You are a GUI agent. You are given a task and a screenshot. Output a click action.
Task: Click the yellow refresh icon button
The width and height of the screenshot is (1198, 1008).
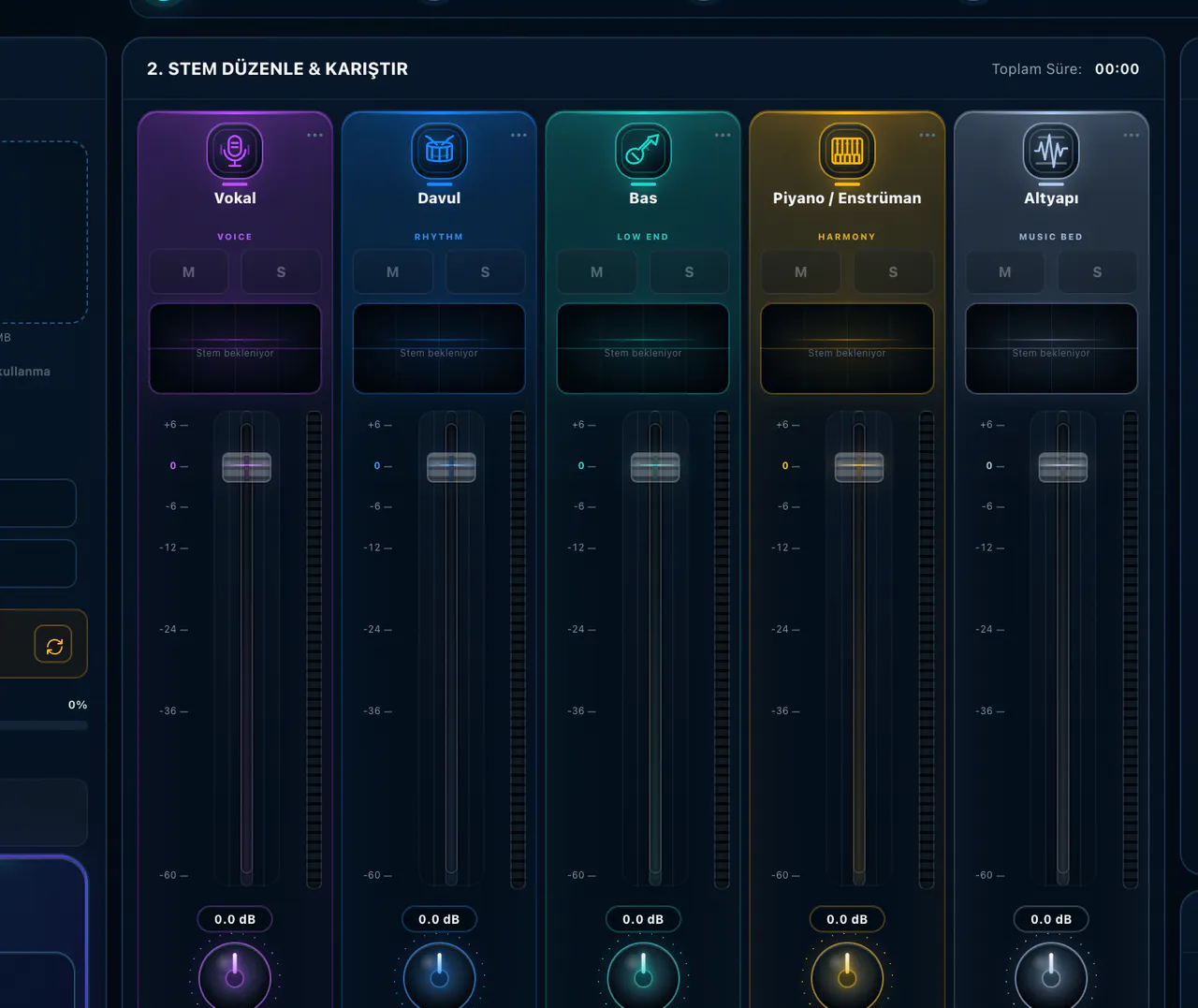53,645
